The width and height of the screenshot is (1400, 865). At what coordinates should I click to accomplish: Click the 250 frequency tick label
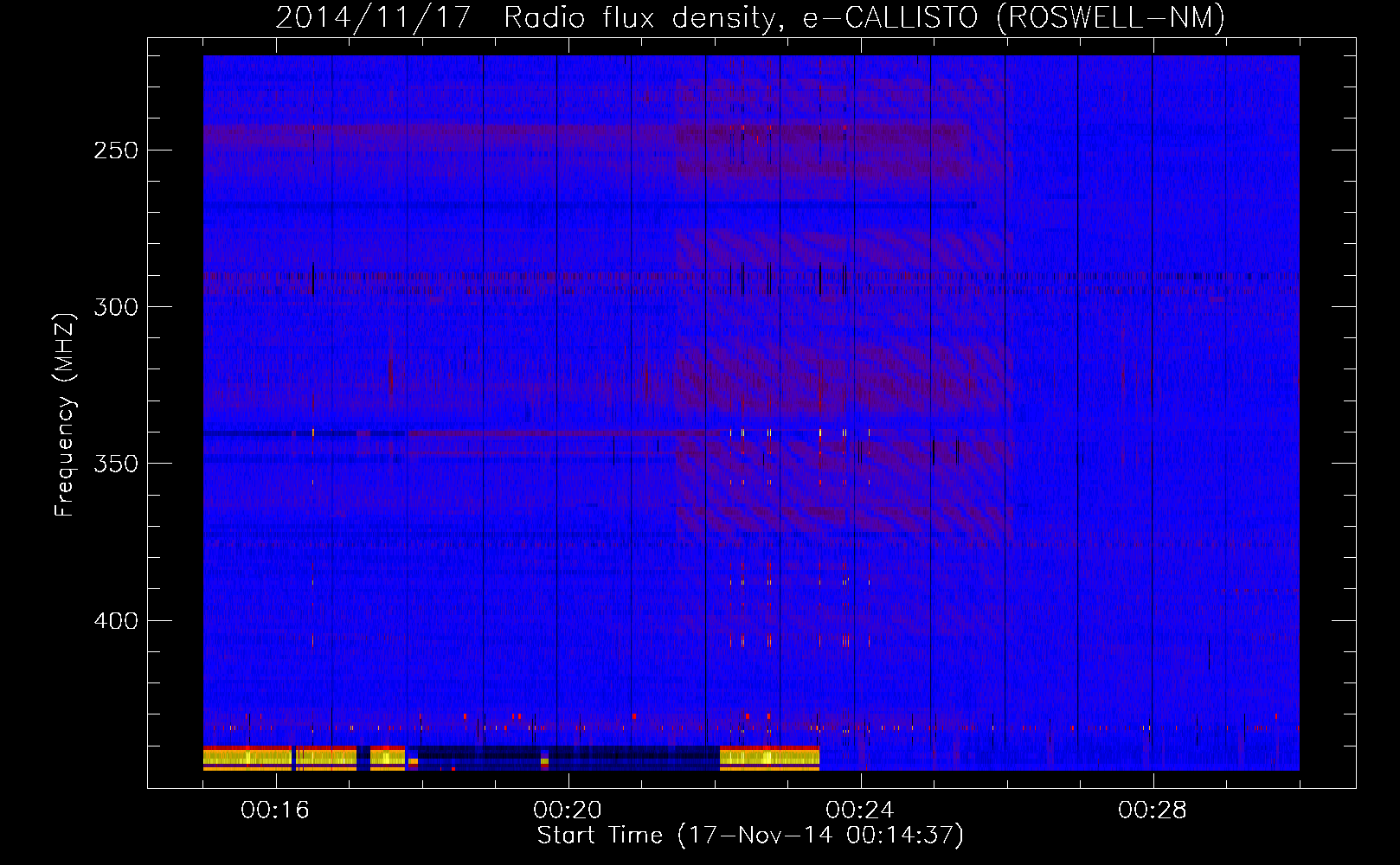click(x=116, y=151)
